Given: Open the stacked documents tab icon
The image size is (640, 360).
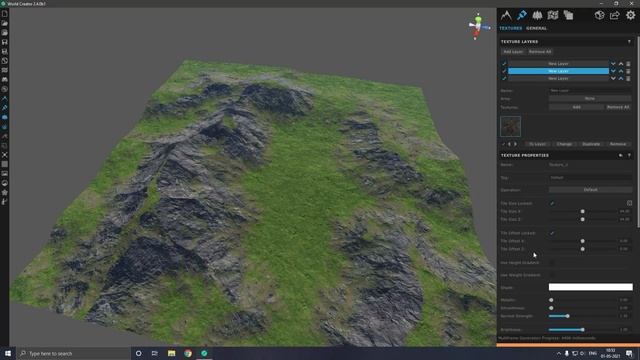Looking at the screenshot, I should point(568,16).
